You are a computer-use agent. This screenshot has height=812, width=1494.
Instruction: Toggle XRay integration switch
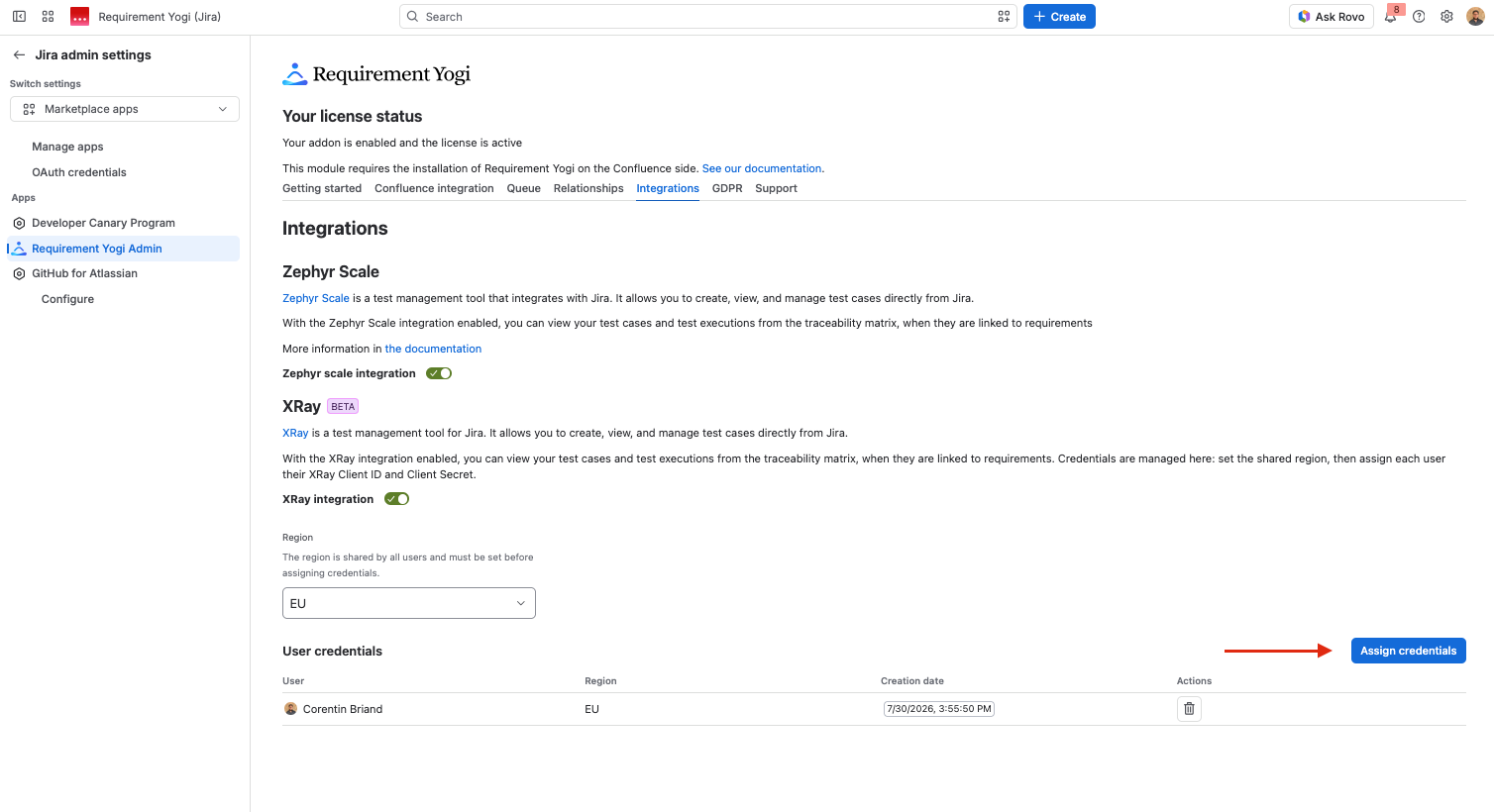click(396, 499)
